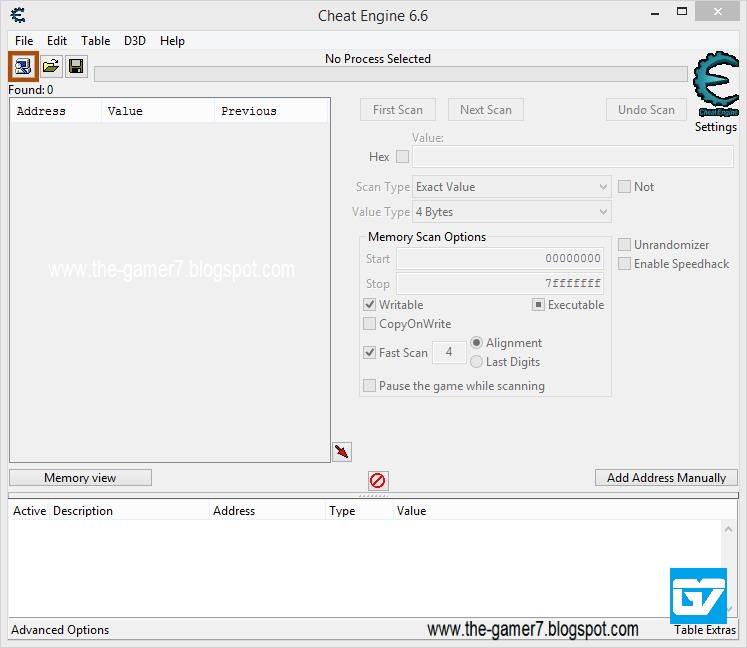747x648 pixels.
Task: Disable the Fast Scan checkbox
Action: tap(369, 353)
